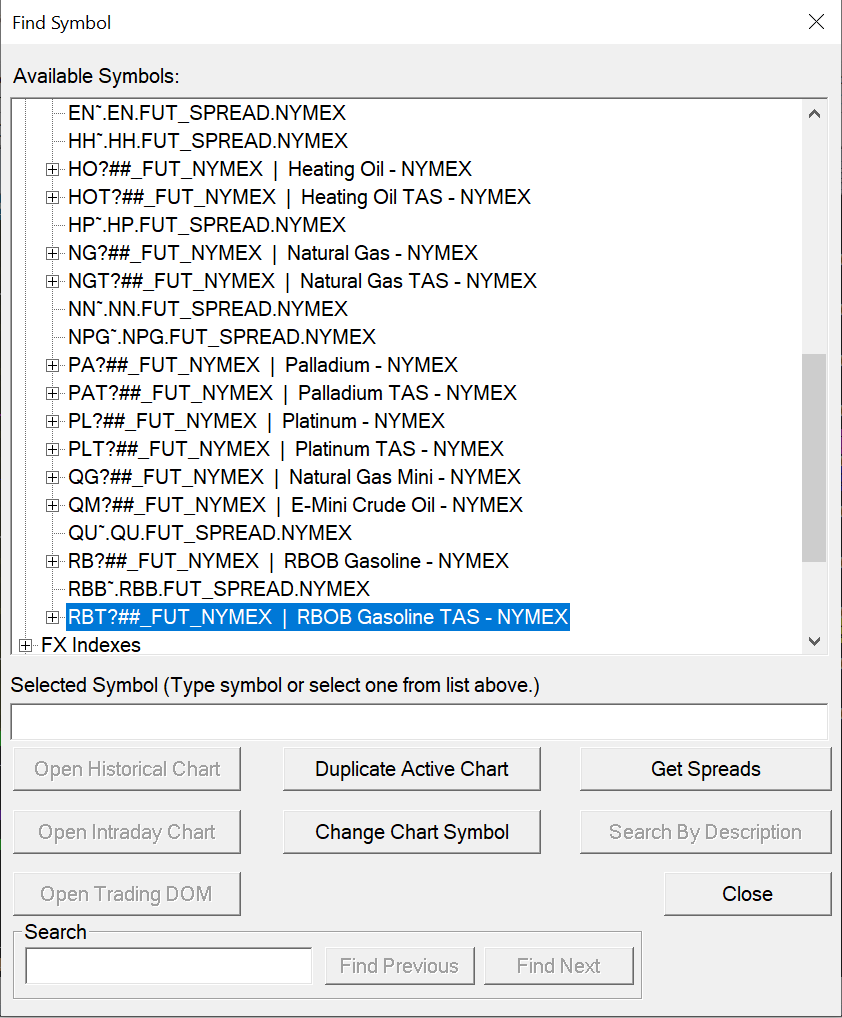Image resolution: width=842 pixels, height=1018 pixels.
Task: Close the Find Symbol dialog window
Action: point(816,22)
